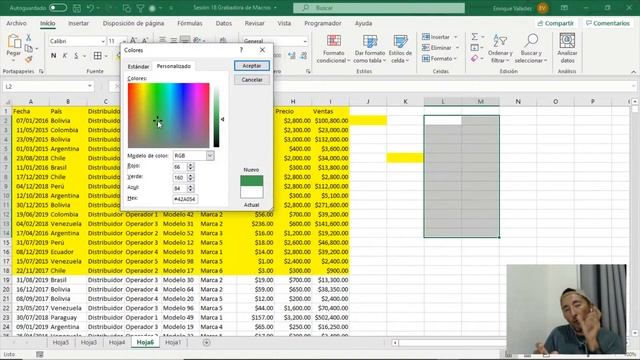
Task: Toggle bold N formatting
Action: [53, 56]
